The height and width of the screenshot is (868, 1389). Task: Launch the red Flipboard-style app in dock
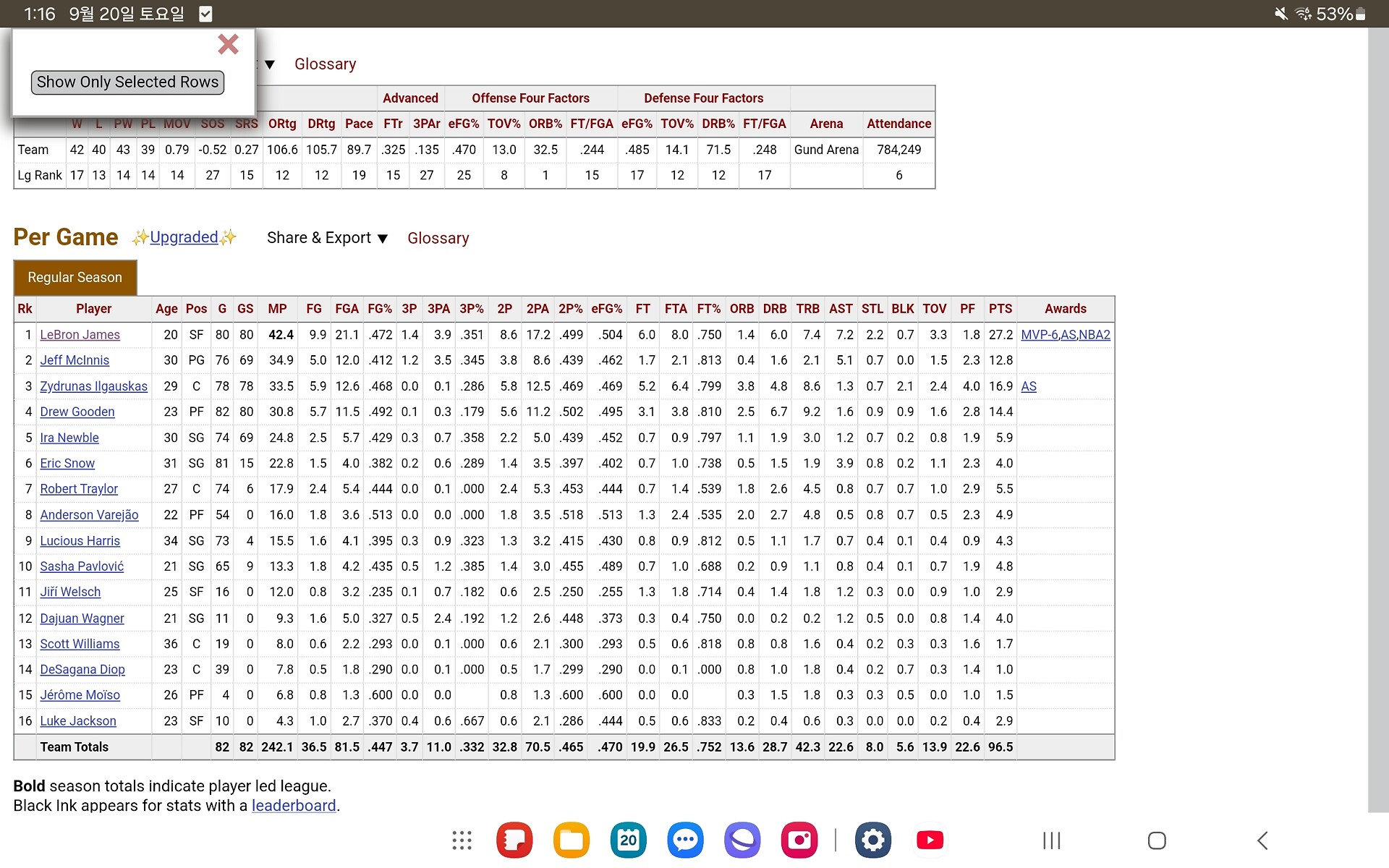[514, 841]
